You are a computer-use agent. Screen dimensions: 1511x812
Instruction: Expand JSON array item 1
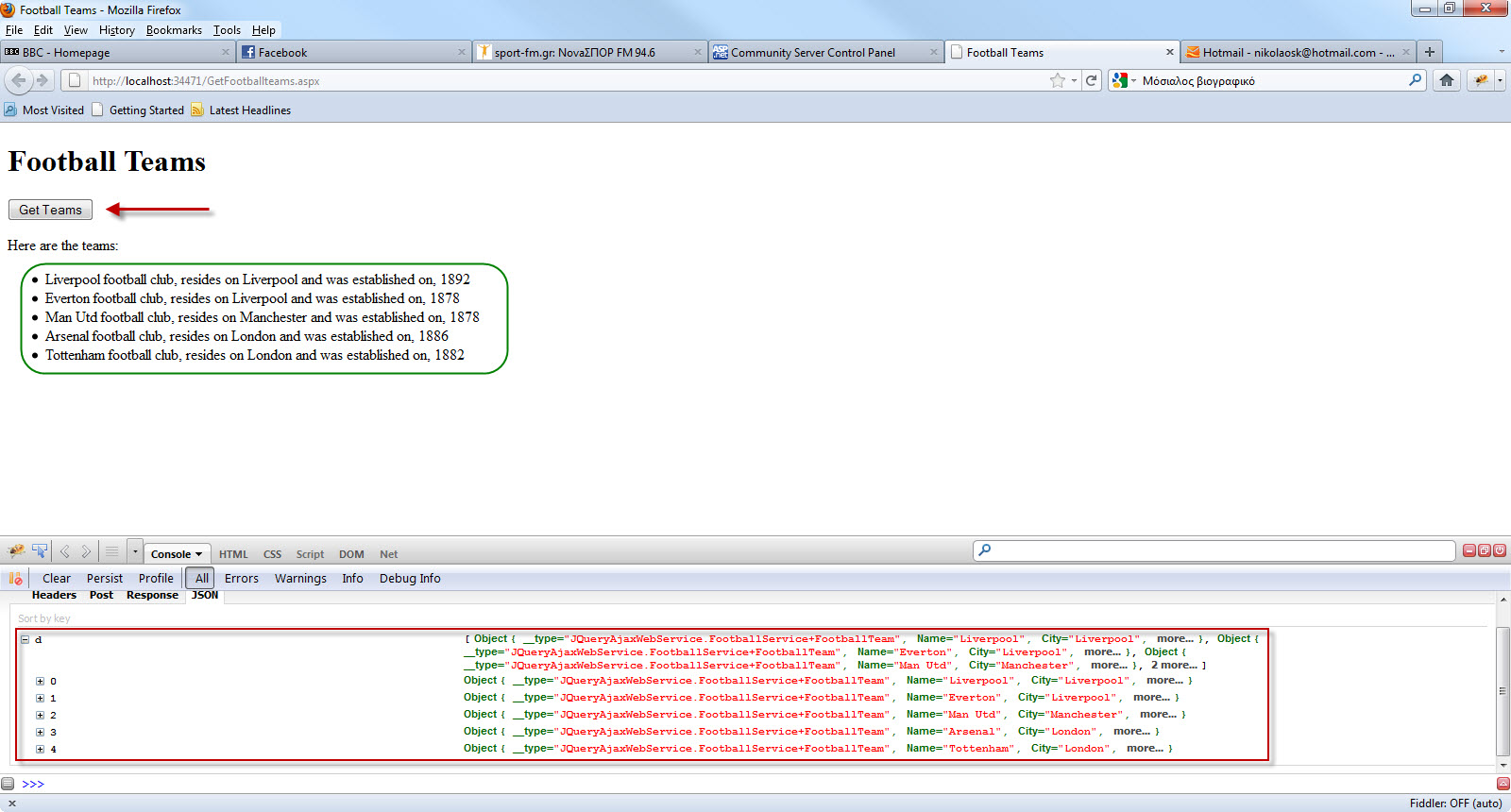pos(40,698)
